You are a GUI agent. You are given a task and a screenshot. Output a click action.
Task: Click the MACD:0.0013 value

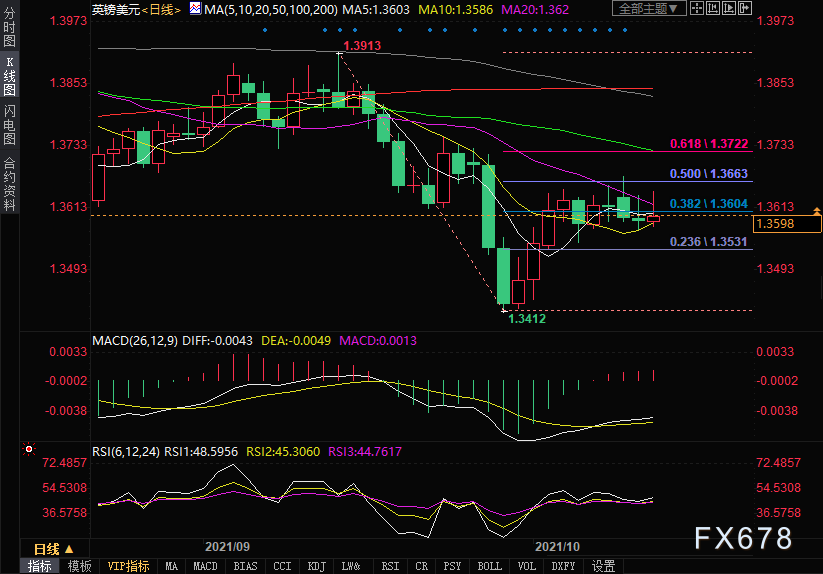378,341
